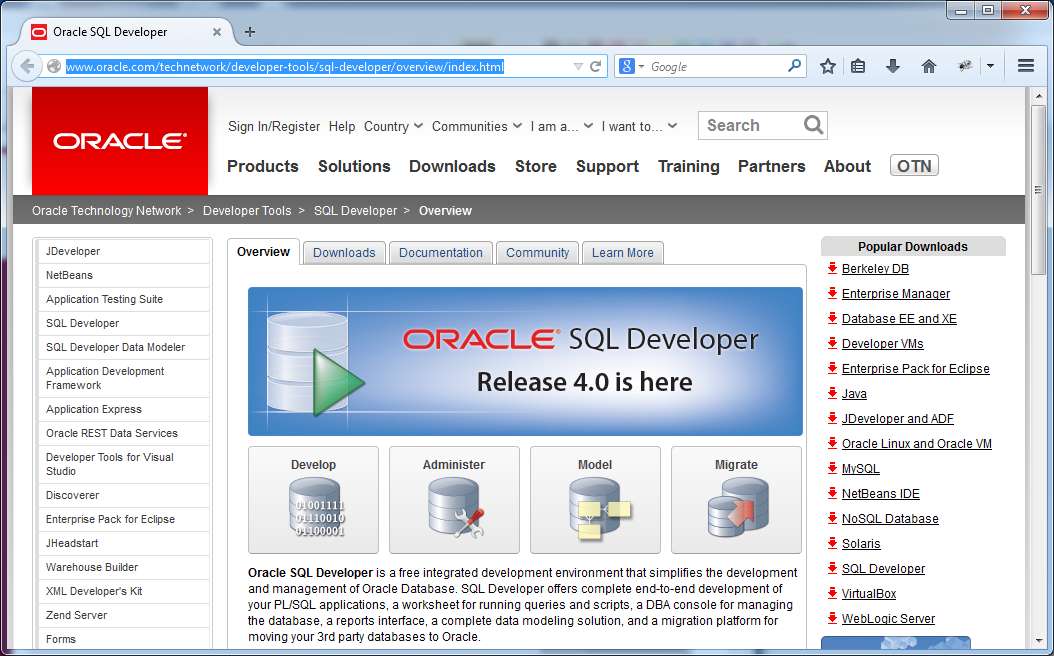Open the URL bar history dropdown arrow

pyautogui.click(x=578, y=66)
